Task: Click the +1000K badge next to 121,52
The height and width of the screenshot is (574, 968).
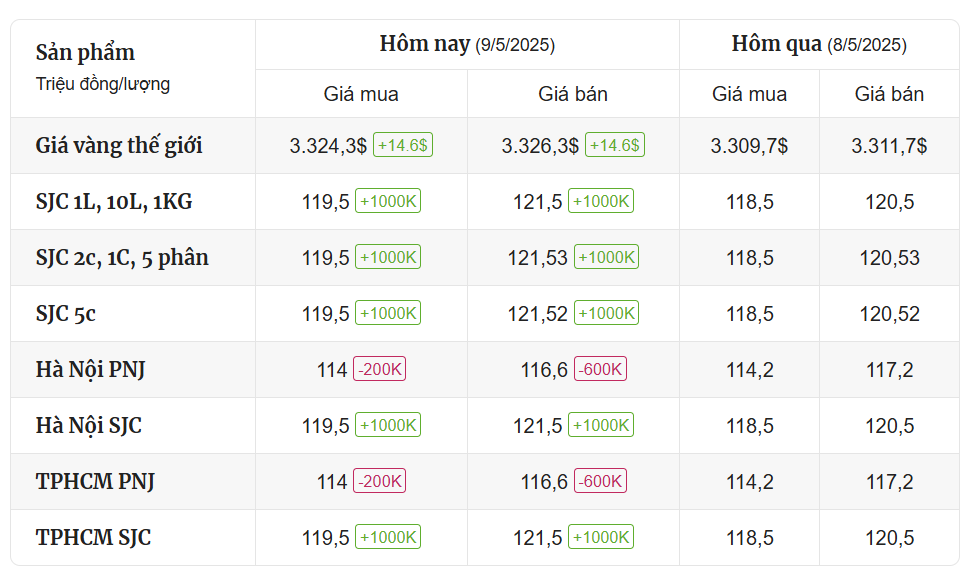Action: tap(607, 313)
